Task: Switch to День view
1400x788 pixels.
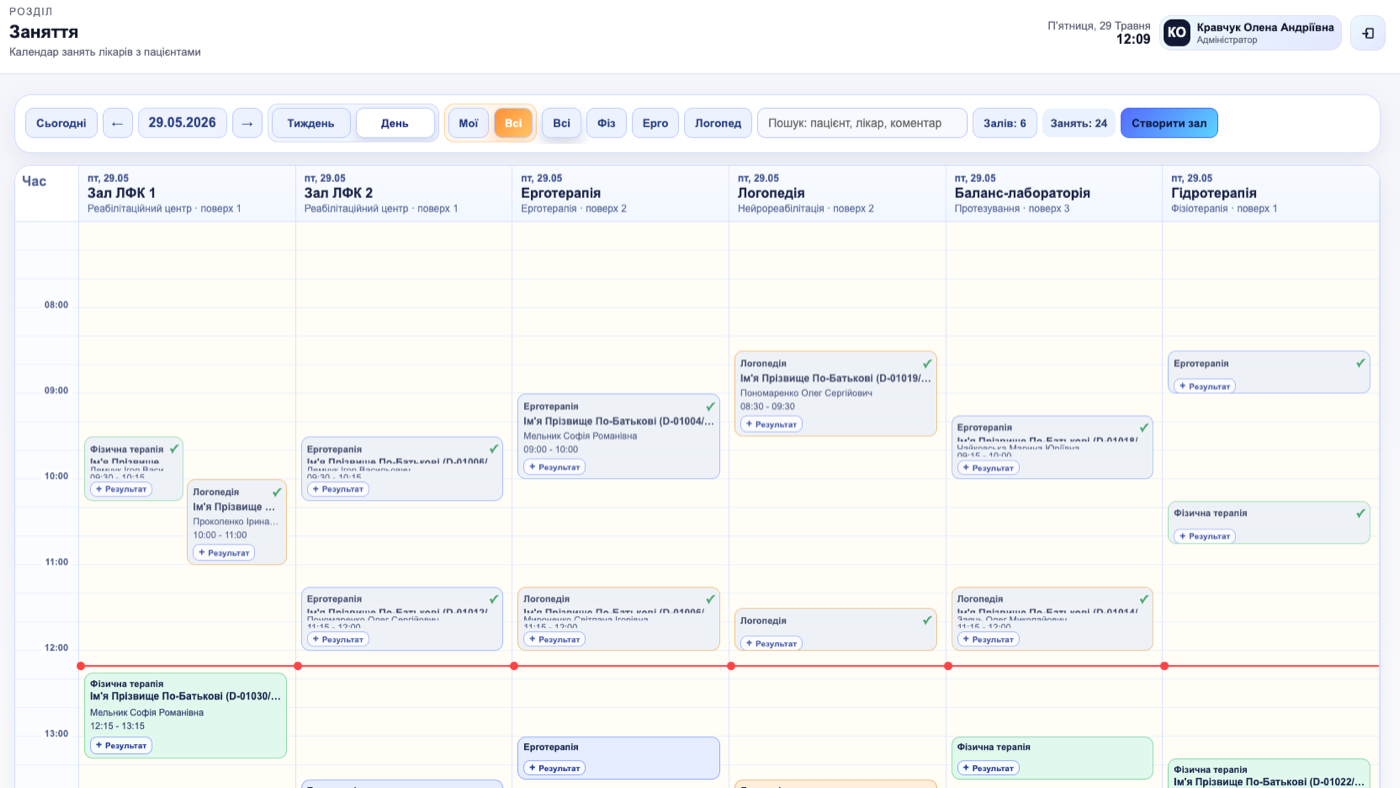Action: (x=395, y=123)
